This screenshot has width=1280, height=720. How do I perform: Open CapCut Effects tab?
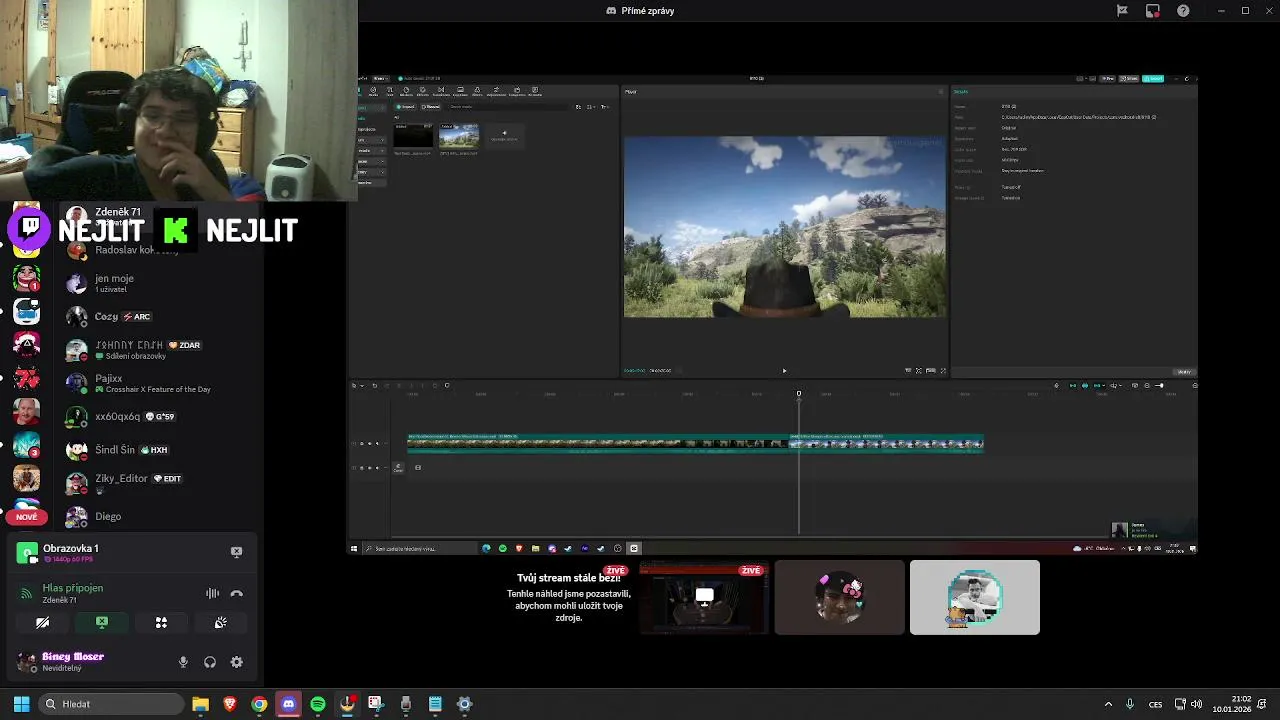[423, 92]
